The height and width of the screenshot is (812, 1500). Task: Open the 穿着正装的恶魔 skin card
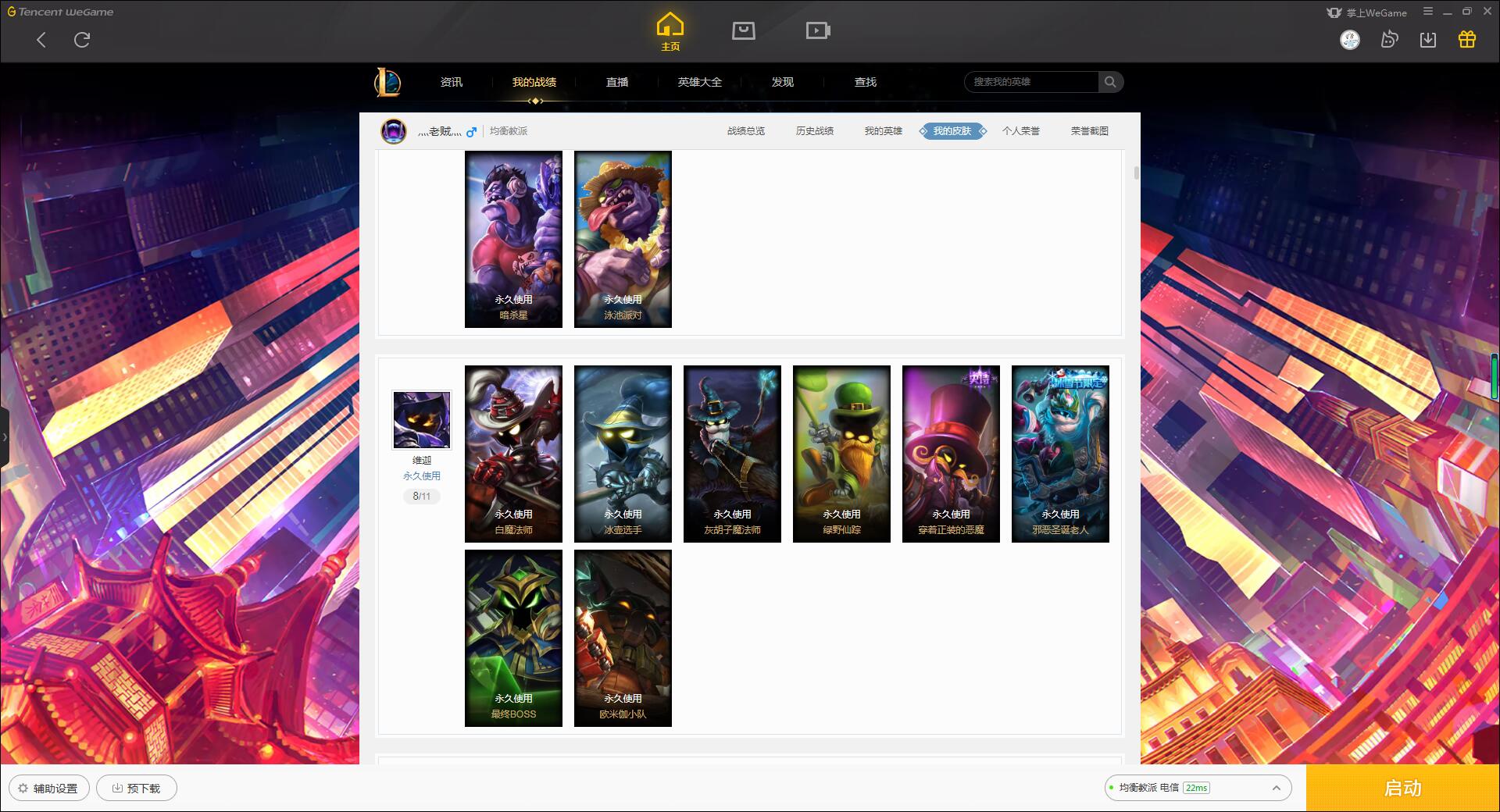pyautogui.click(x=951, y=454)
